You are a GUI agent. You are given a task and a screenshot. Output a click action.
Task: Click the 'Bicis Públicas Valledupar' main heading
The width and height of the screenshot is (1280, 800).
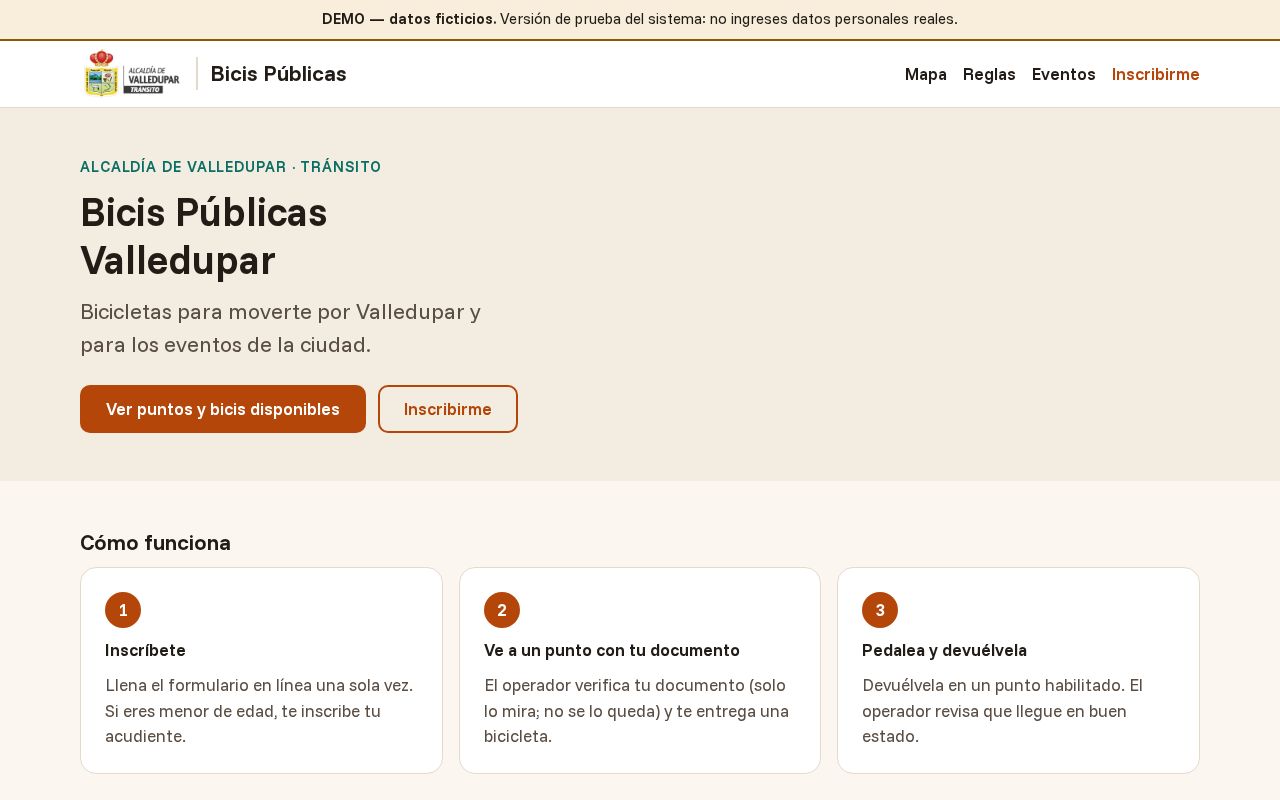[x=204, y=237]
